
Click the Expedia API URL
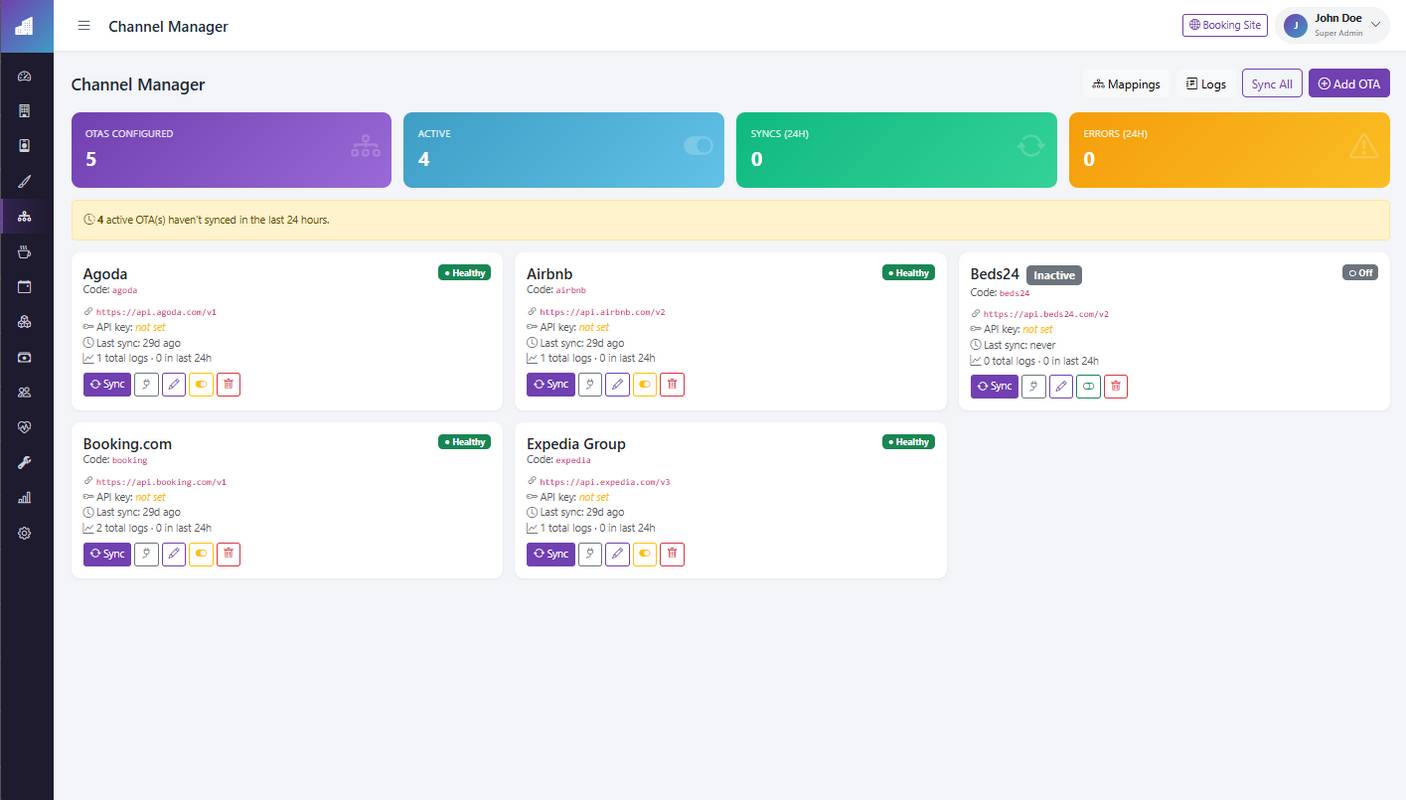(605, 482)
